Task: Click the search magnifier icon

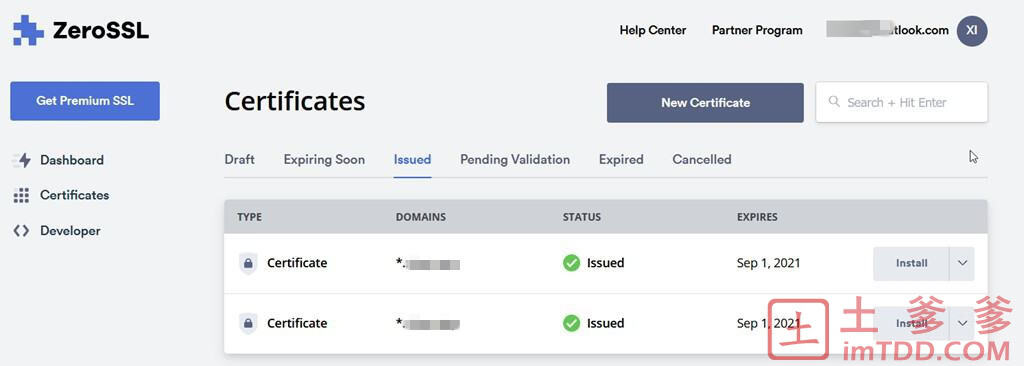Action: pyautogui.click(x=834, y=102)
